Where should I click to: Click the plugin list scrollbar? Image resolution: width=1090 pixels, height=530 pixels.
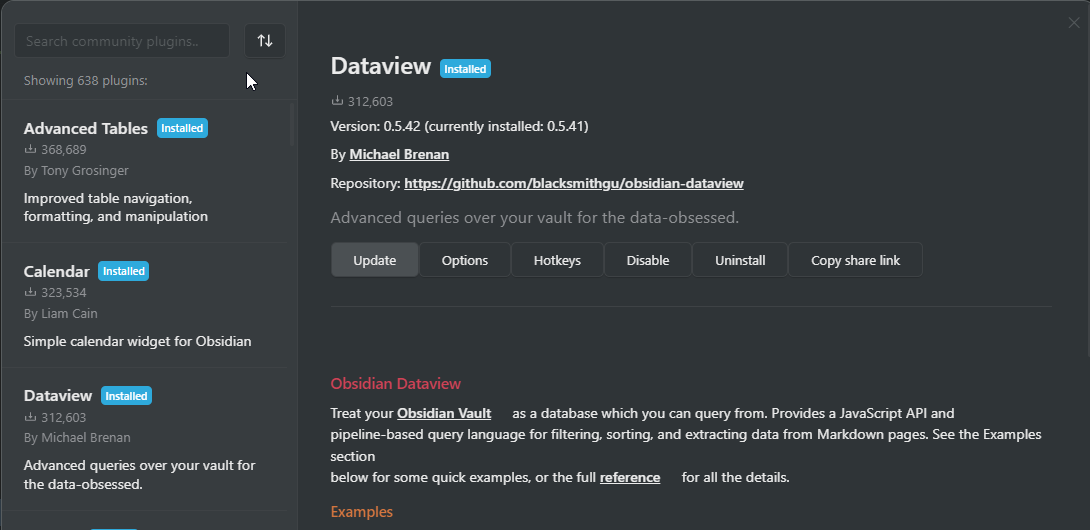pos(292,125)
